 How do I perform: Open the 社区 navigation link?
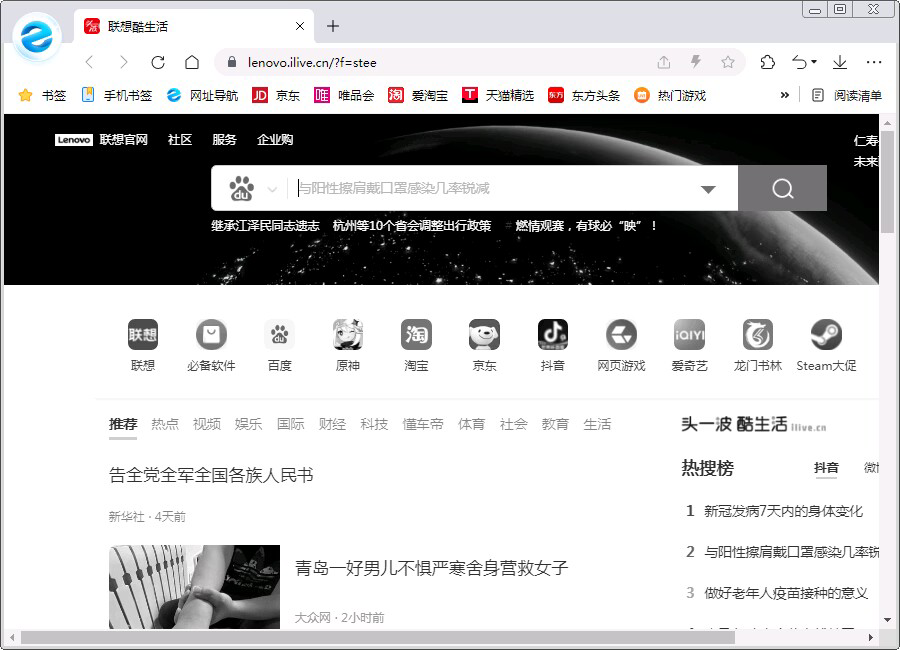point(180,140)
